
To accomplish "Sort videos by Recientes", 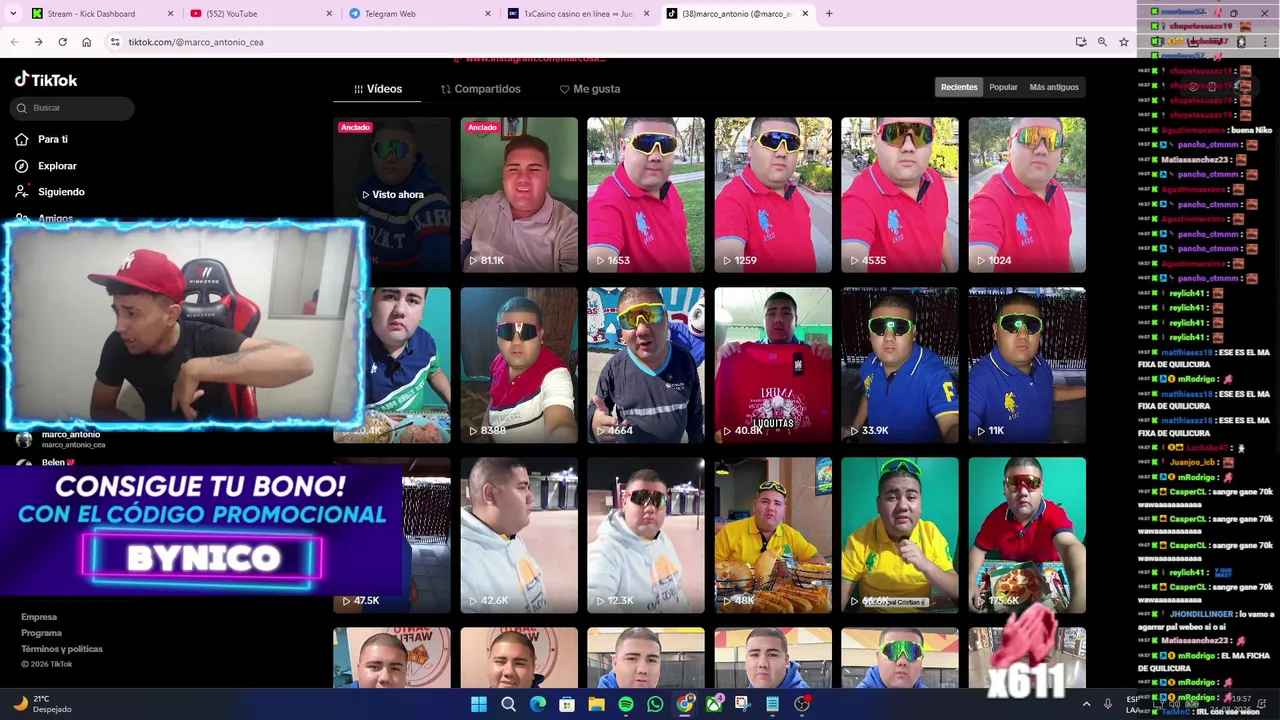I will click(x=959, y=87).
